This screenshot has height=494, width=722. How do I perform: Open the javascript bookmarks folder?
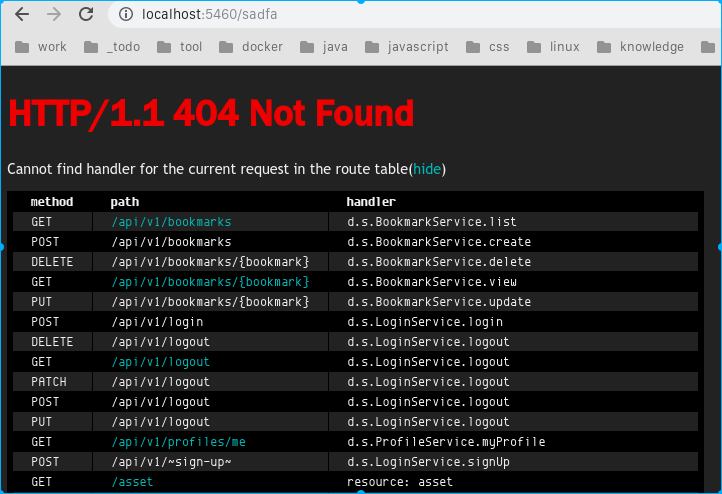407,46
